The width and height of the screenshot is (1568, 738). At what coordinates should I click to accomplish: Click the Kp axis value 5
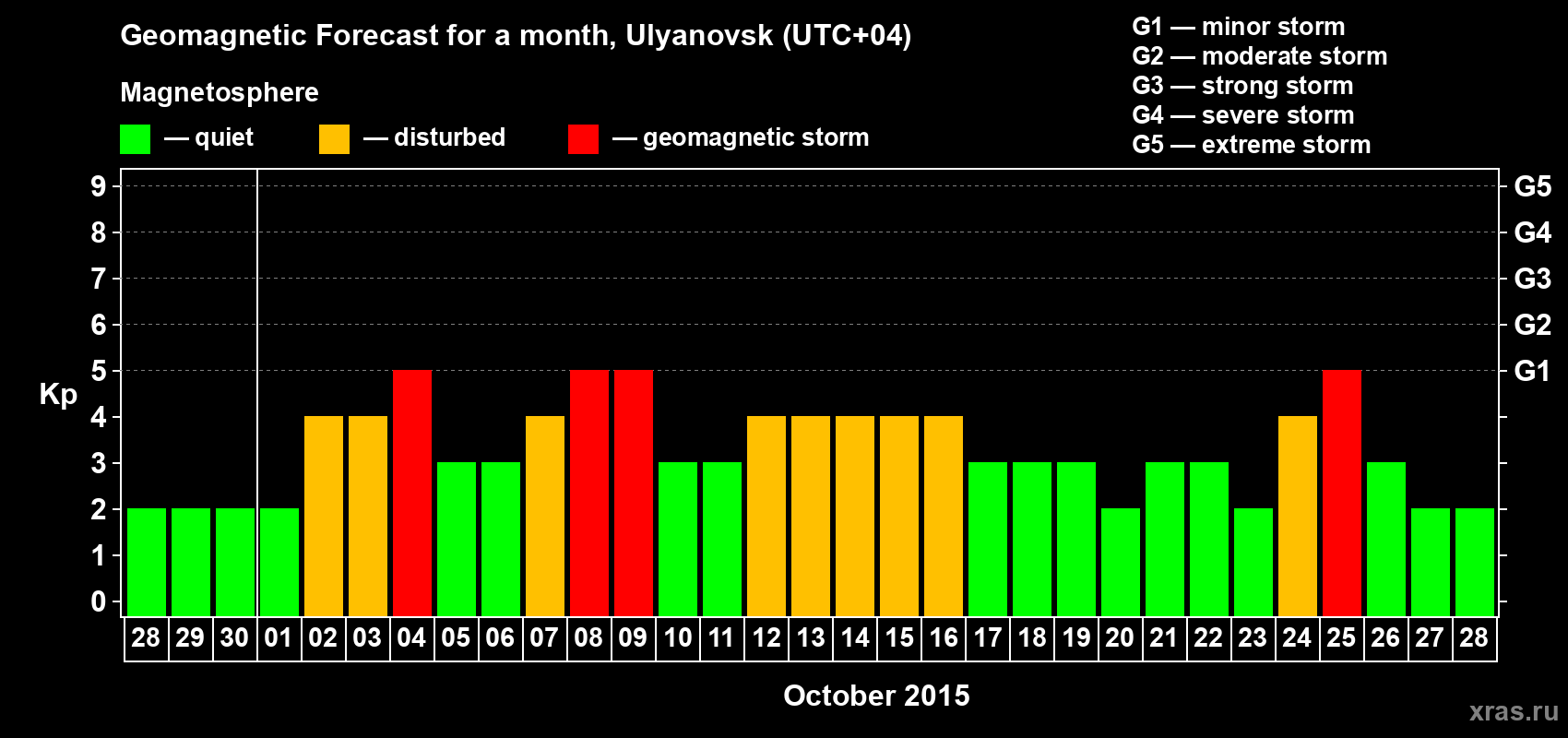tap(99, 371)
